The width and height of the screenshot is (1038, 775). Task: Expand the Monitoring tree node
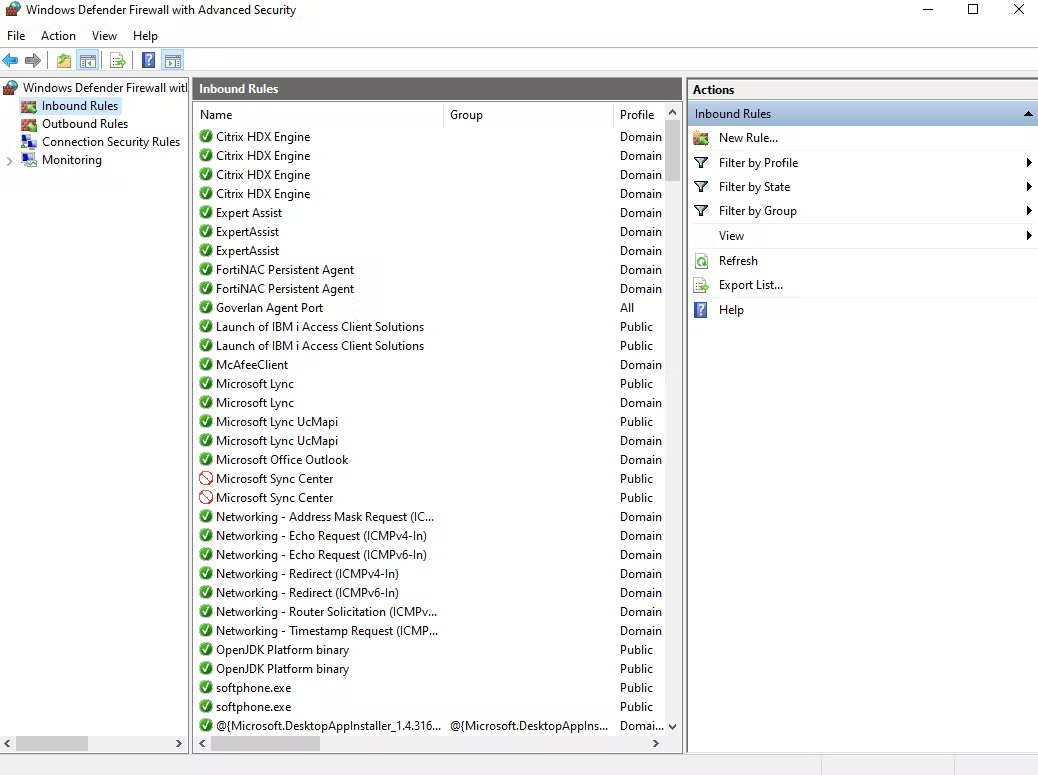[9, 160]
